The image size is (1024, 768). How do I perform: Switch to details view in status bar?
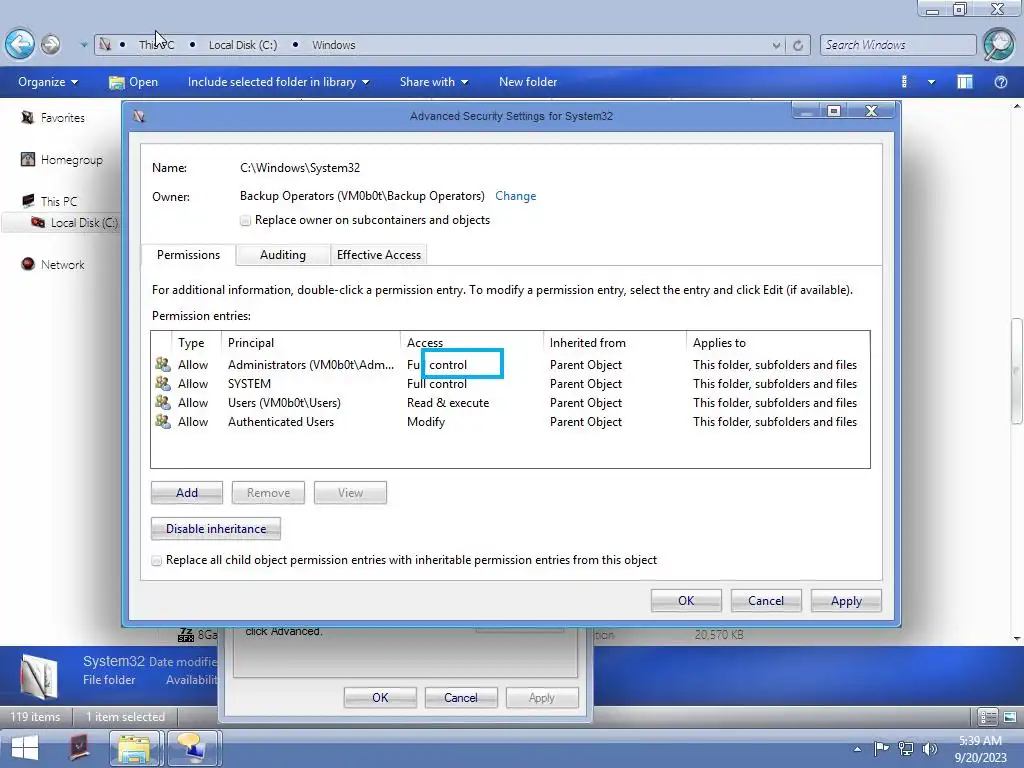pyautogui.click(x=987, y=717)
